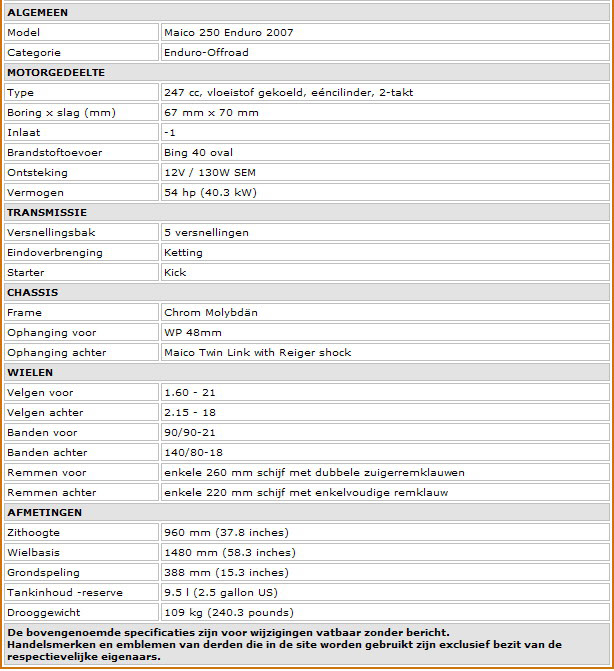Select the 'Remmen voor' label
The height and width of the screenshot is (671, 614).
(47, 472)
